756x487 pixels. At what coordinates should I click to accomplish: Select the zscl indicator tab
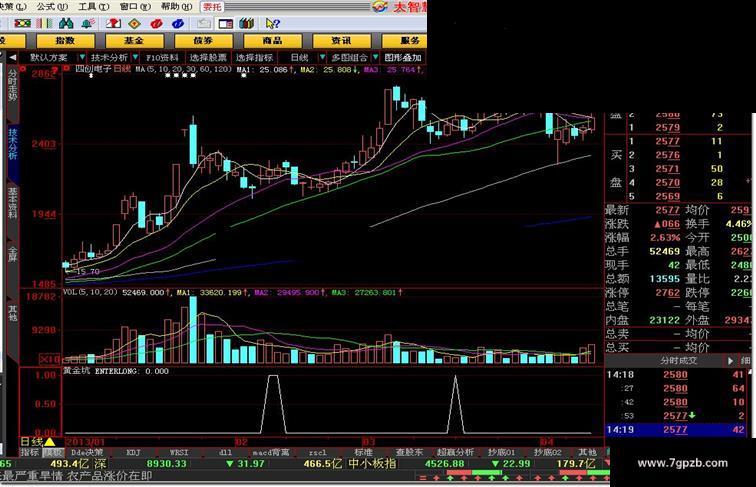point(317,452)
